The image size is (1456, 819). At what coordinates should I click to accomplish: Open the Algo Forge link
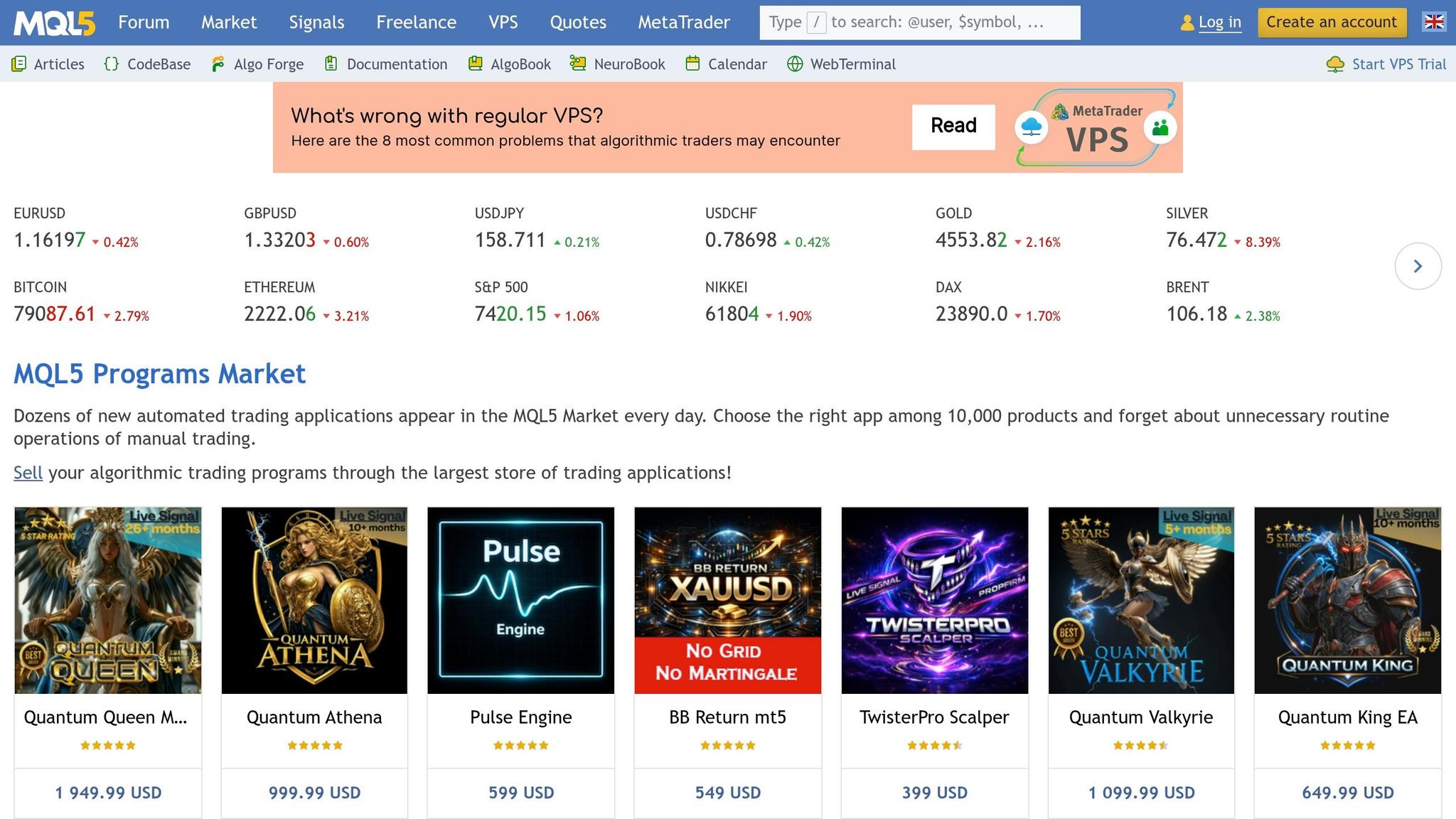(269, 64)
